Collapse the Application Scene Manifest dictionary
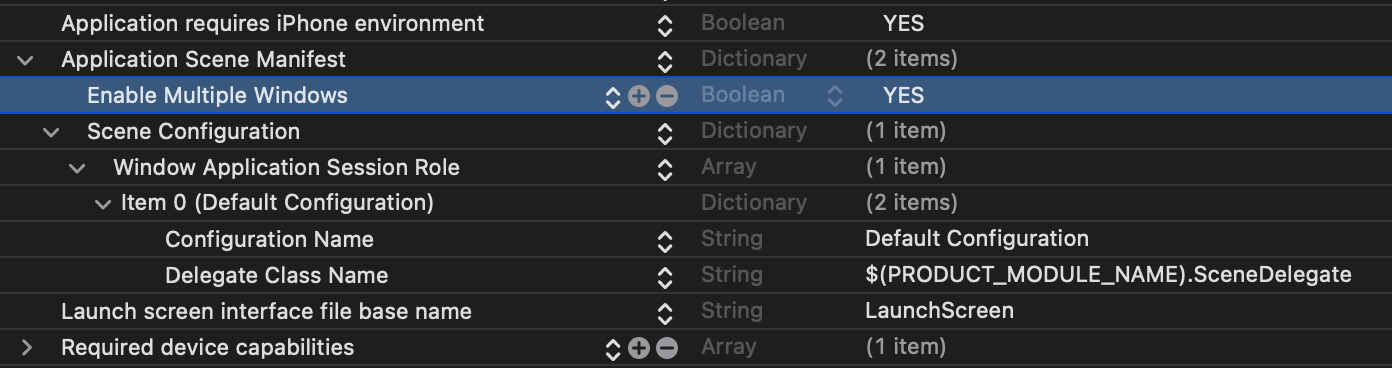Image resolution: width=1392 pixels, height=368 pixels. pyautogui.click(x=25, y=60)
